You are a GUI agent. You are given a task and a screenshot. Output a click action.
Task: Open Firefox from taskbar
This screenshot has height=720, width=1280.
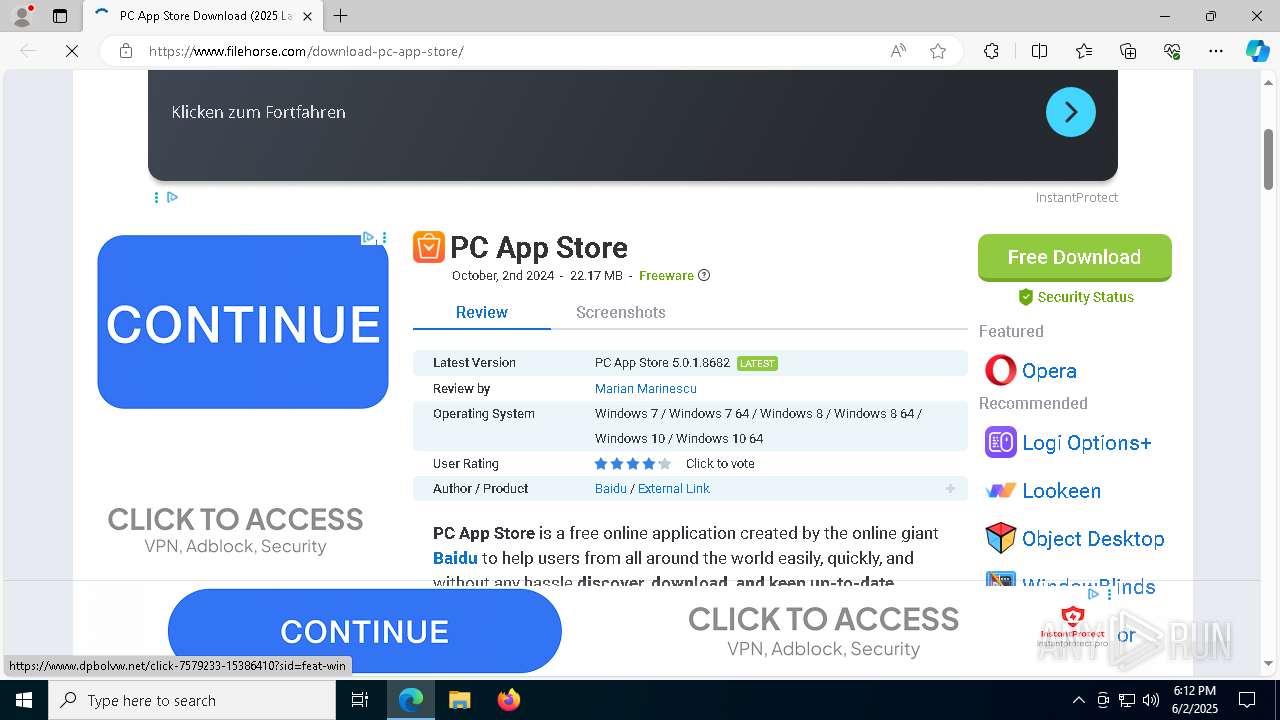pos(509,700)
